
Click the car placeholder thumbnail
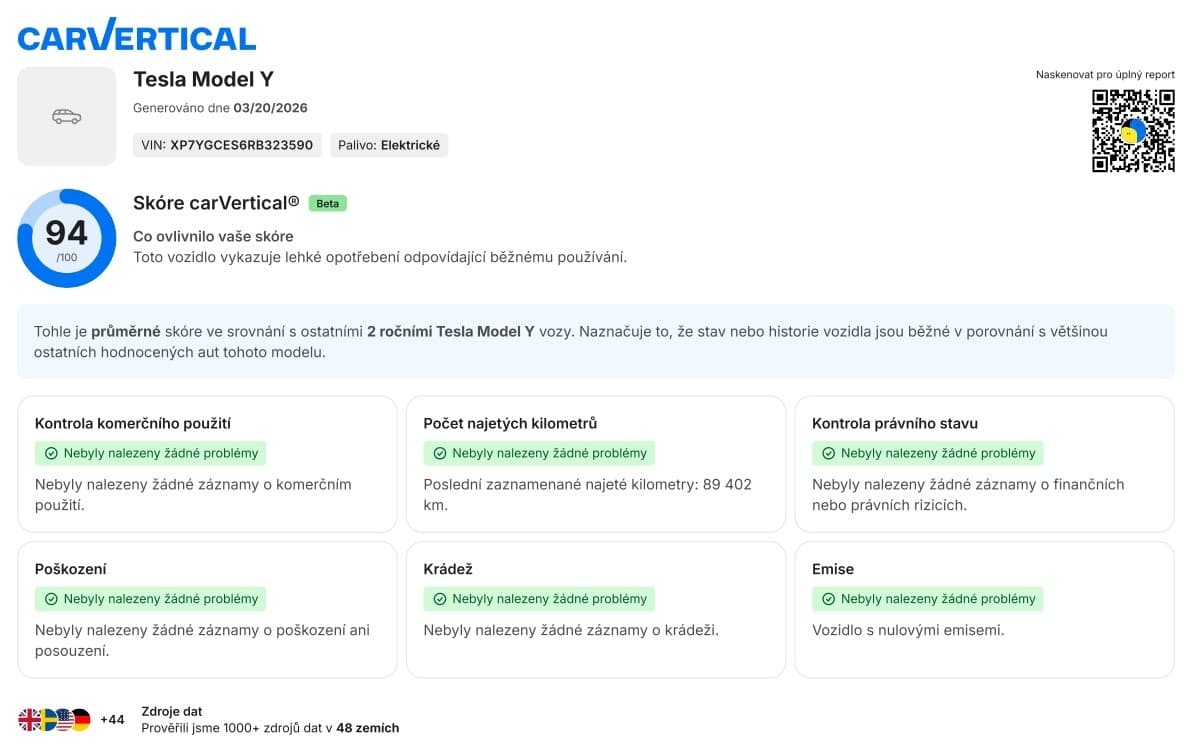[67, 116]
